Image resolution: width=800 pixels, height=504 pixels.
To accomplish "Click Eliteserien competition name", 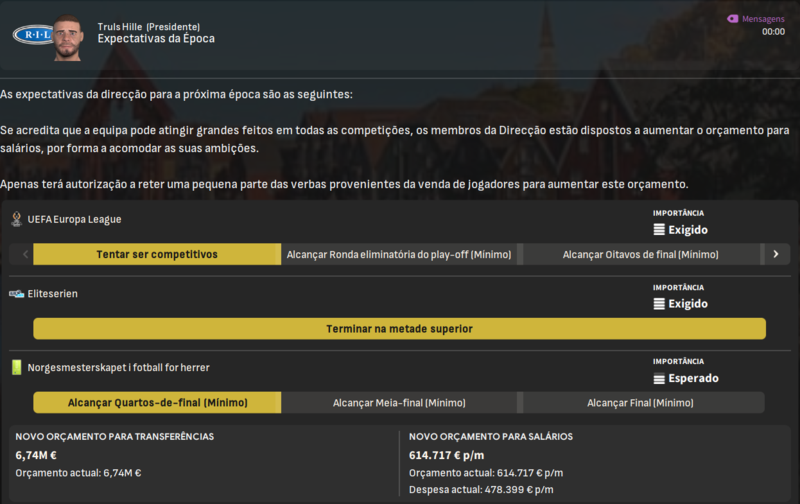I will click(x=53, y=294).
